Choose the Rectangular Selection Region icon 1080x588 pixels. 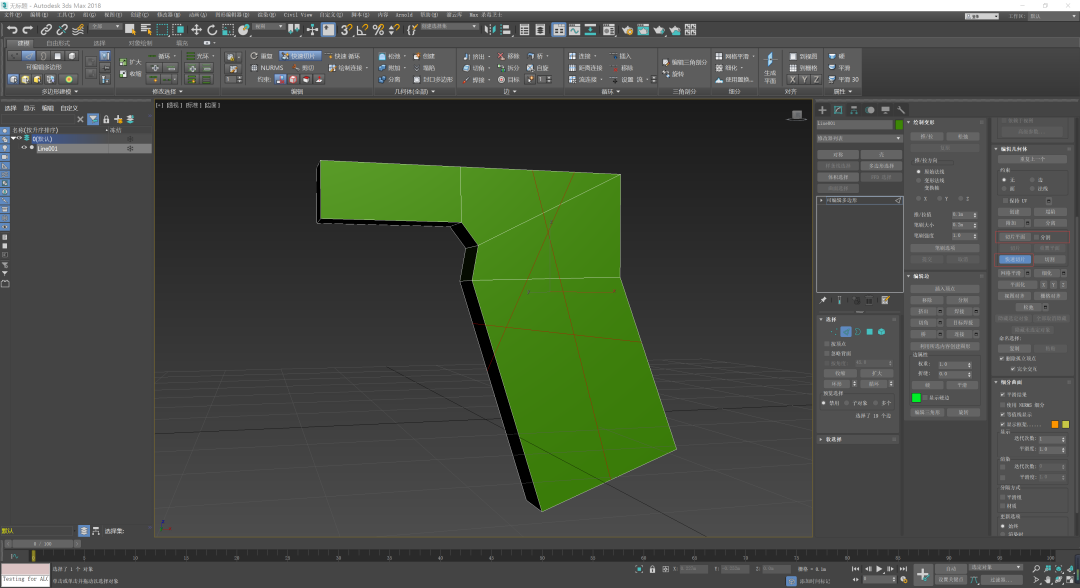162,30
